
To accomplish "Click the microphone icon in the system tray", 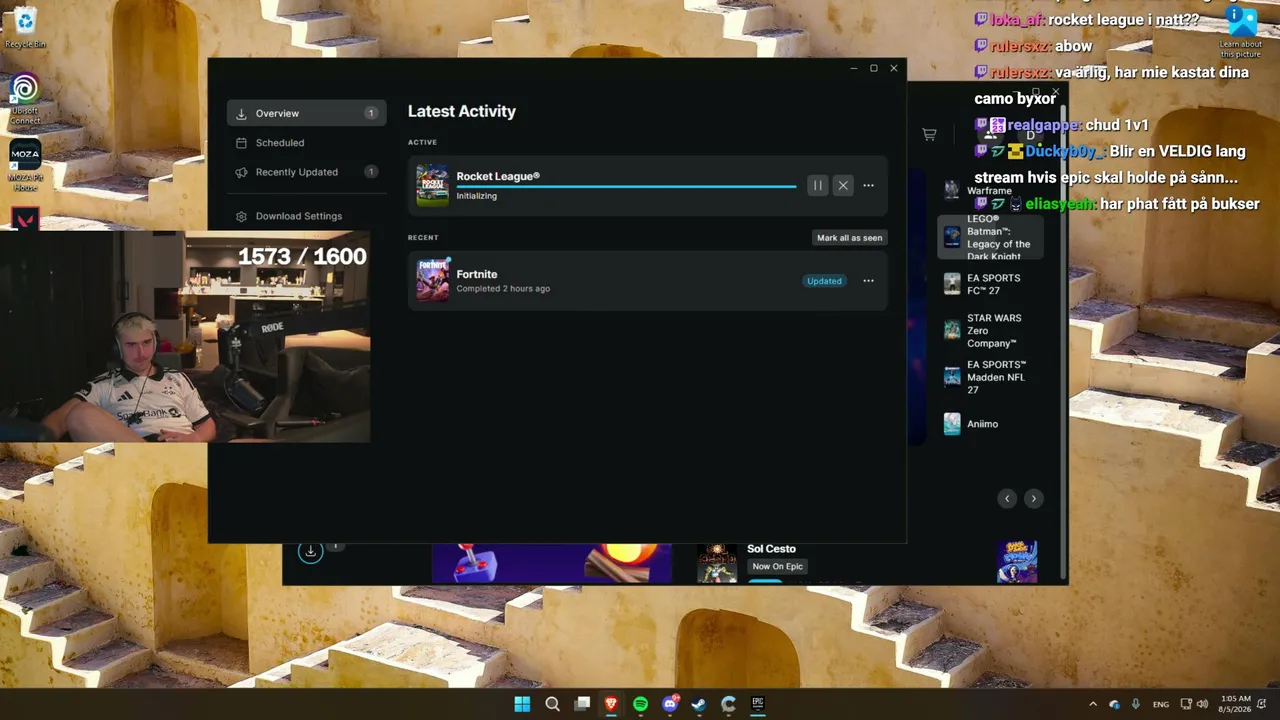I will pyautogui.click(x=1136, y=704).
